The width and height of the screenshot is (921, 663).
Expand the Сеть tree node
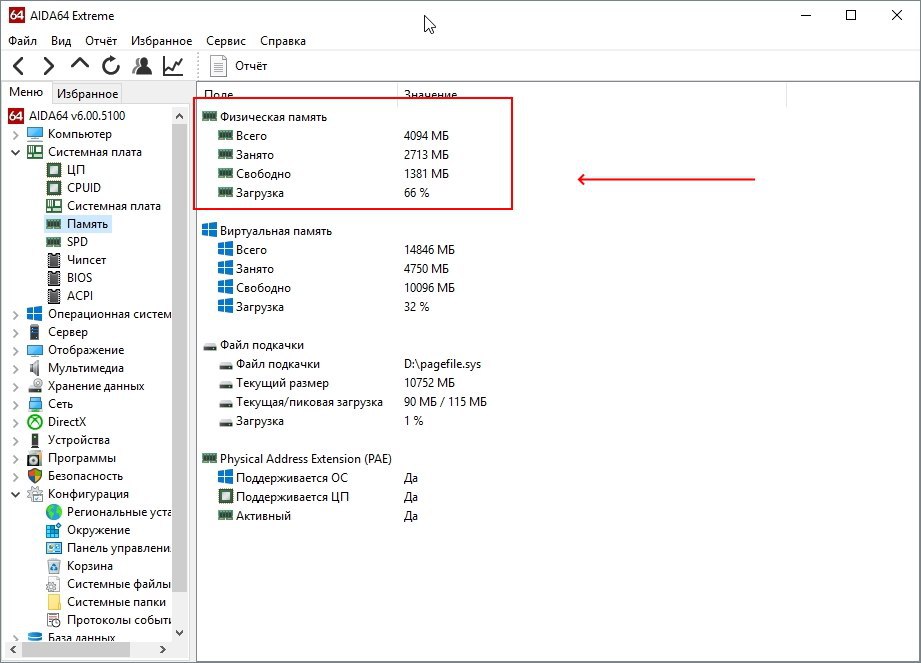[x=15, y=405]
